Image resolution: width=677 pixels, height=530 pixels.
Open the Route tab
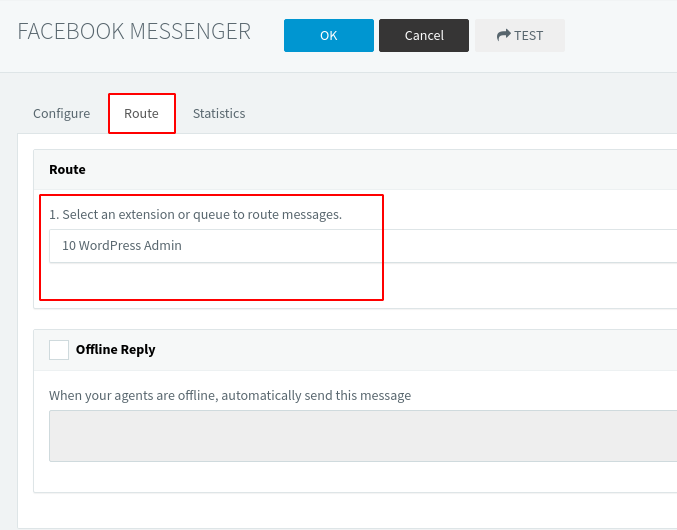141,114
